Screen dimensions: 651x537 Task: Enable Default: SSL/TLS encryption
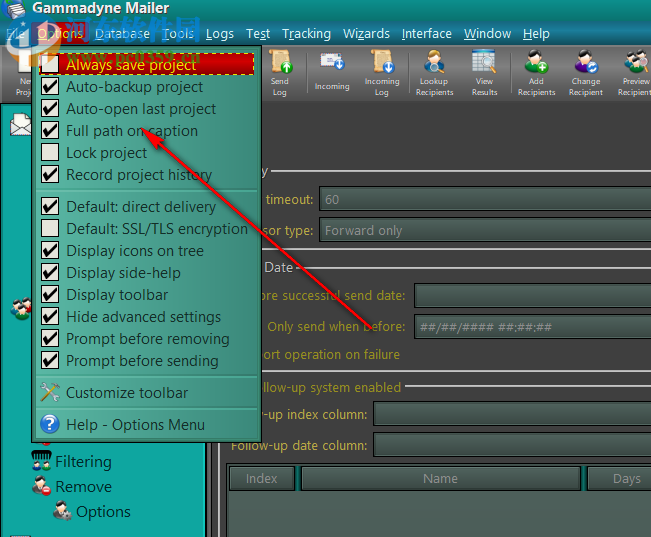(x=50, y=228)
